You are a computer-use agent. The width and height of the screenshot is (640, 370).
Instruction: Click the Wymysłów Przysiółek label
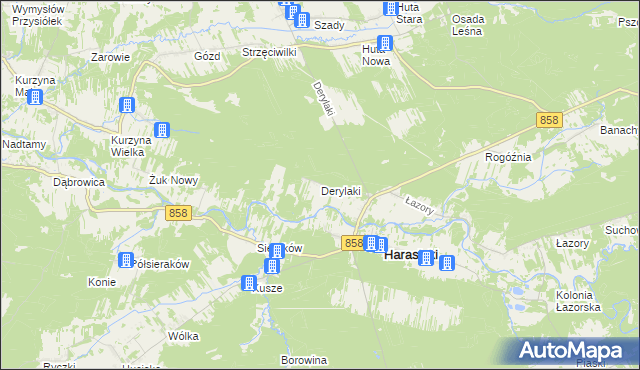click(x=38, y=15)
